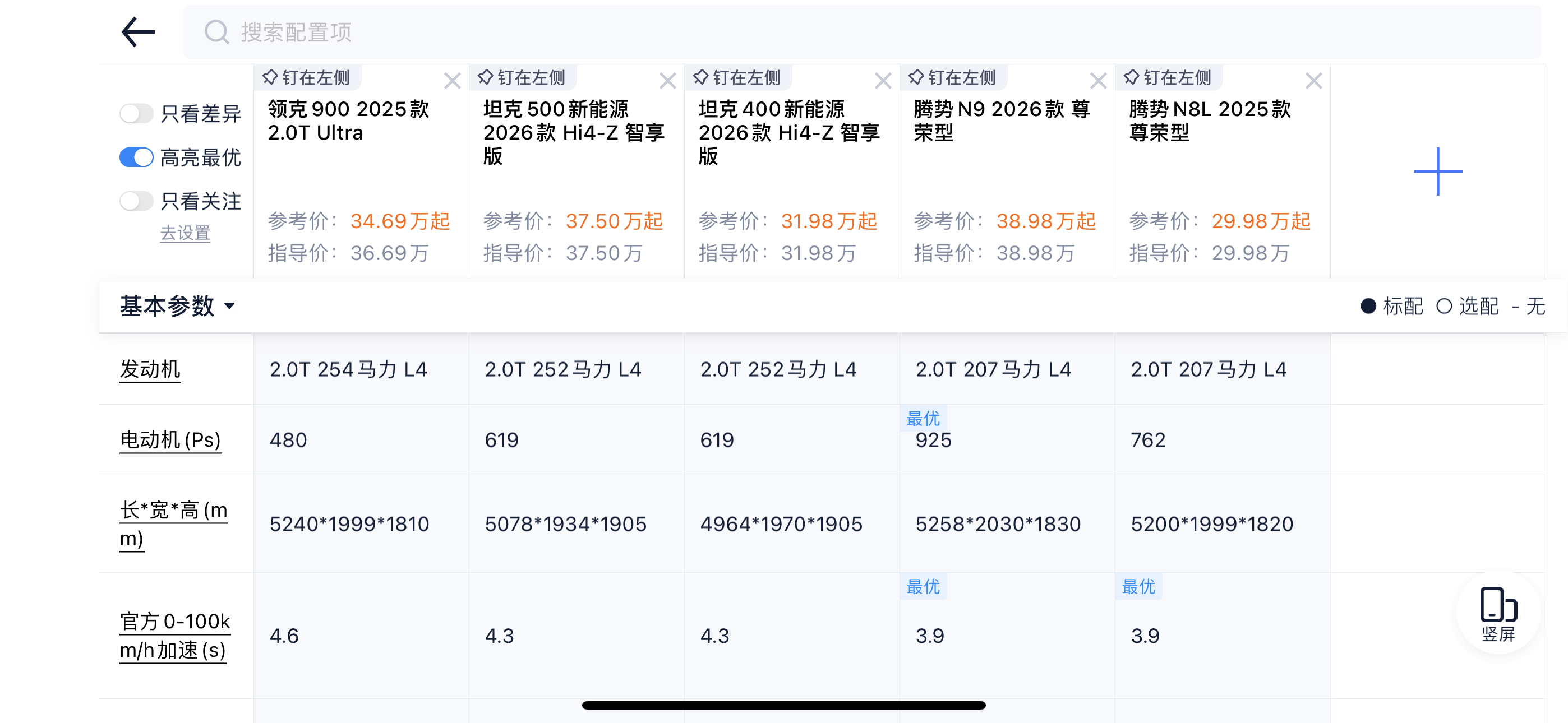Pin 坦克 400 新能源 to left
This screenshot has width=1568, height=723.
(x=738, y=78)
